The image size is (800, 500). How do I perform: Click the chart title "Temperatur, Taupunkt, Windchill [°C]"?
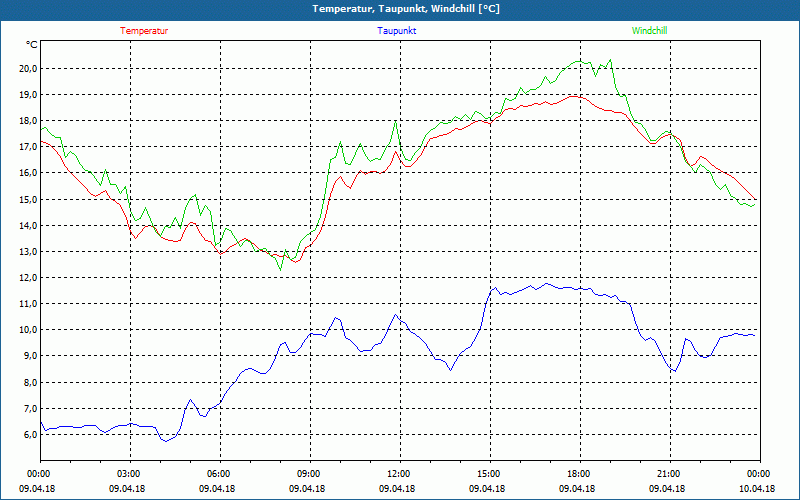(x=400, y=9)
